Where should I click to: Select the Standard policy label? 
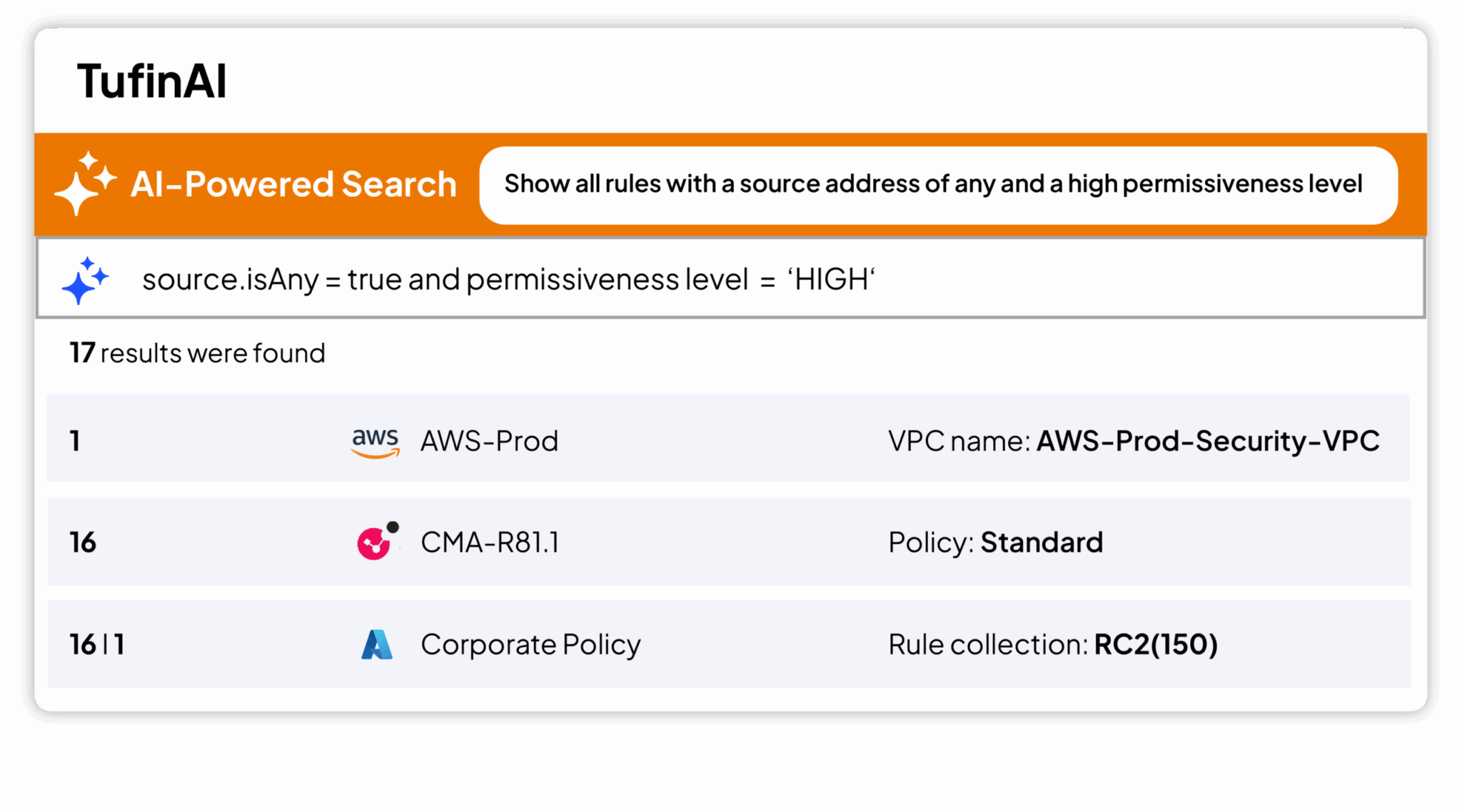[x=1042, y=543]
